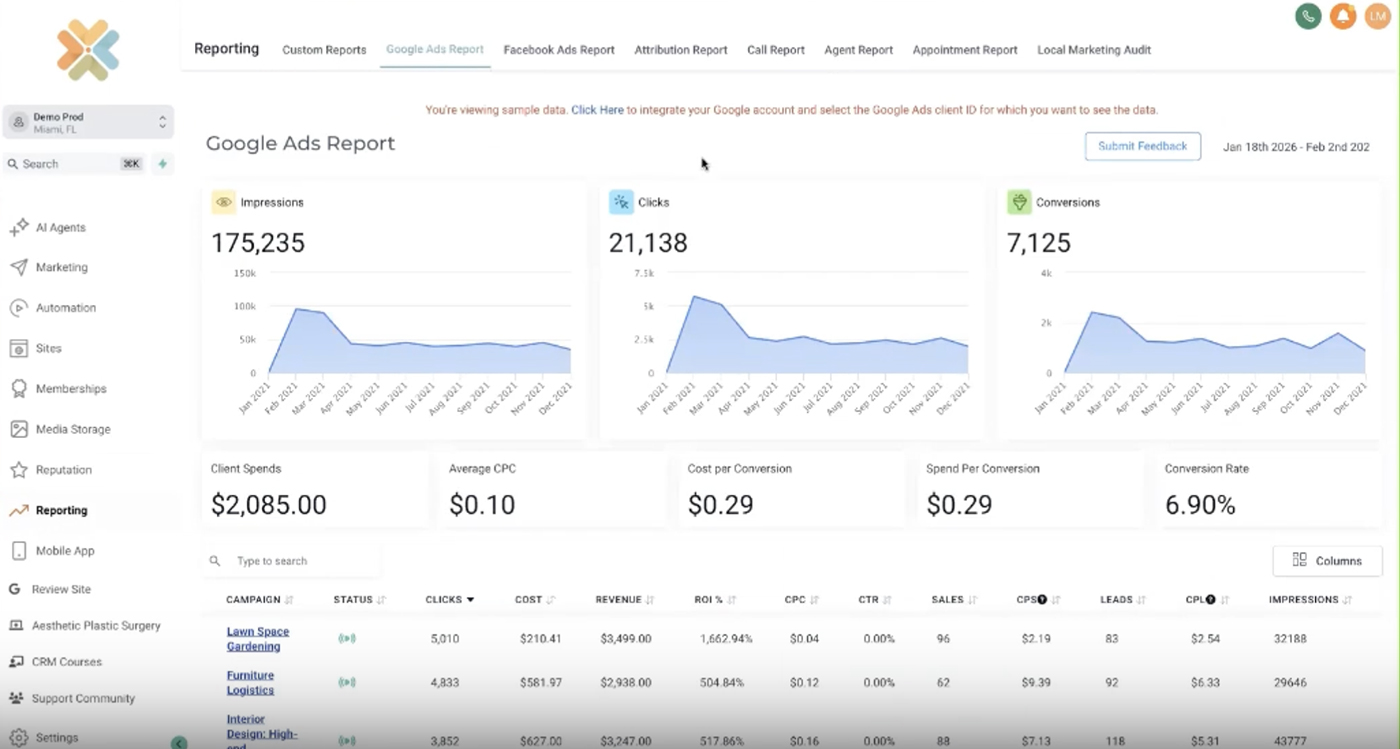The width and height of the screenshot is (1400, 749).
Task: Open the Jan 18th 2026 date range picker
Action: click(1296, 147)
